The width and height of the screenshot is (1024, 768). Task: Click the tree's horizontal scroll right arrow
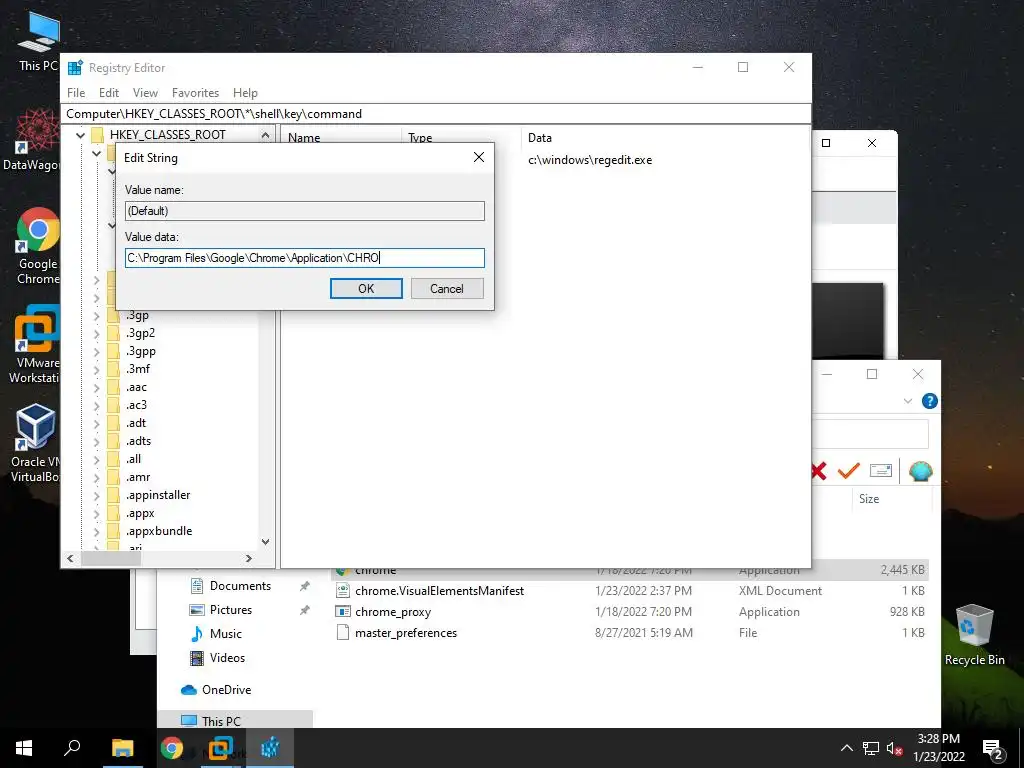pyautogui.click(x=248, y=558)
